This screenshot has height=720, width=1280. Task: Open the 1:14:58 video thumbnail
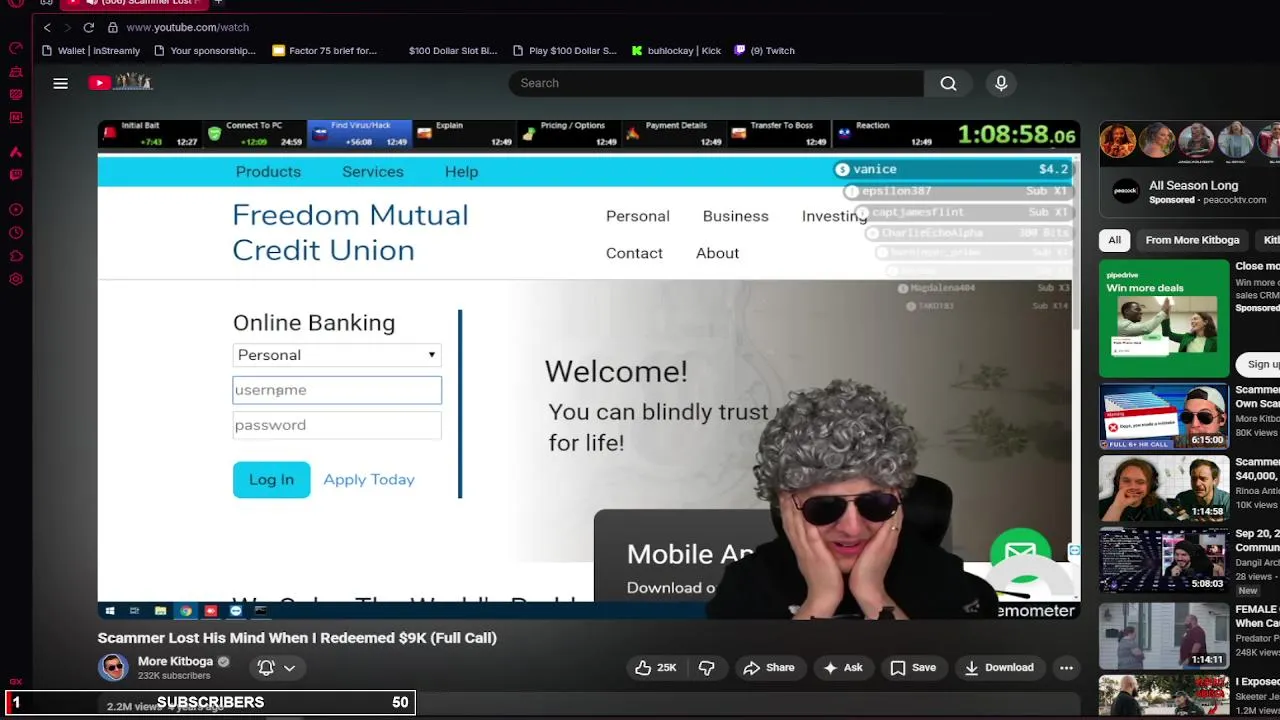click(1164, 488)
